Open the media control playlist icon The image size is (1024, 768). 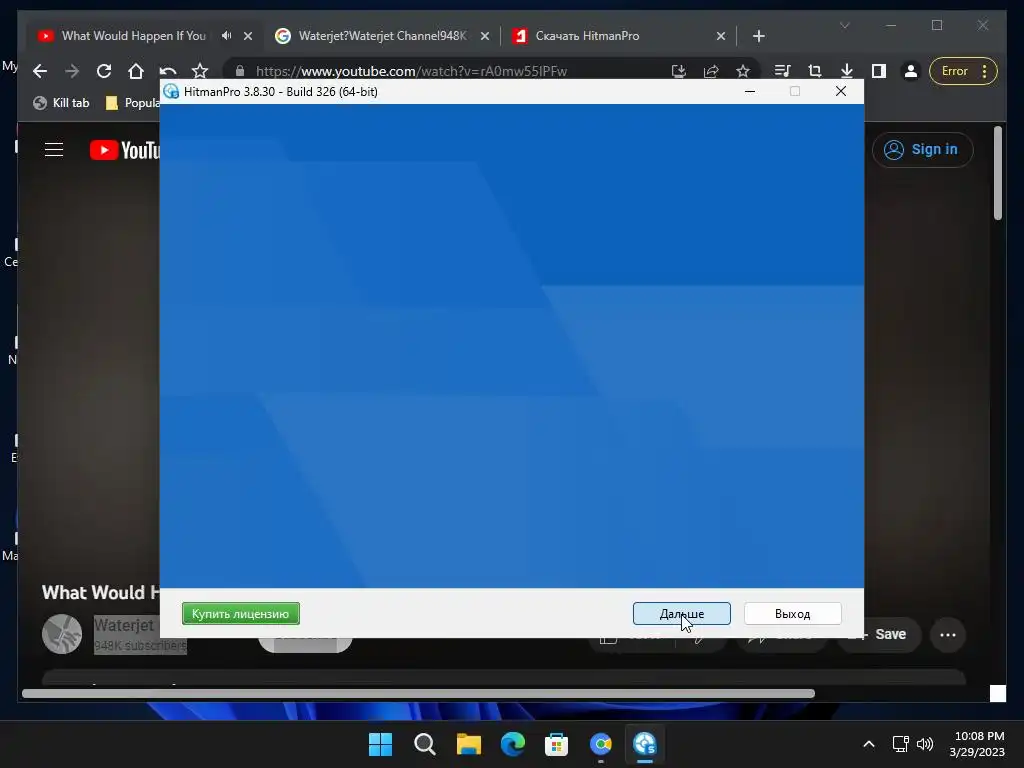click(x=782, y=71)
